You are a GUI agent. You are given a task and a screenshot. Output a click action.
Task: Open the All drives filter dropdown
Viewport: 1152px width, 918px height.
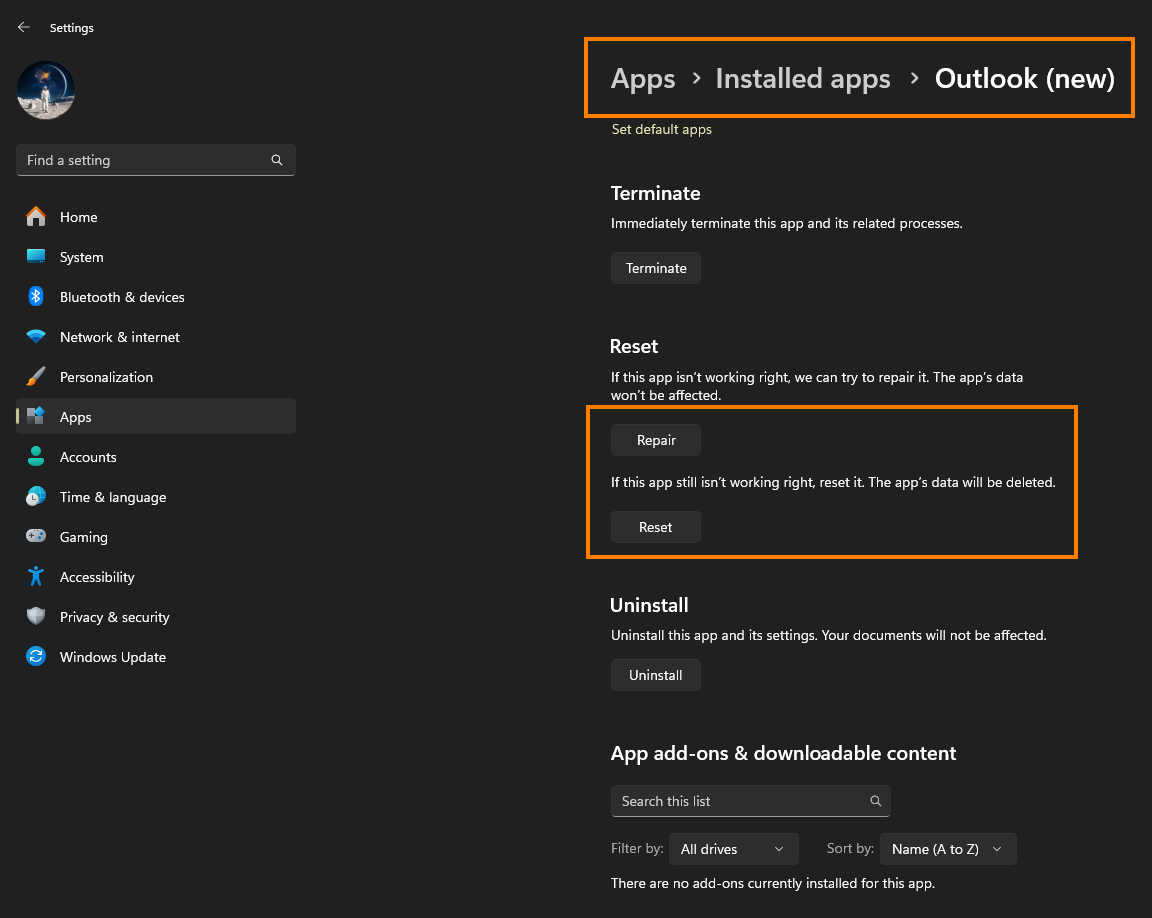pyautogui.click(x=734, y=849)
